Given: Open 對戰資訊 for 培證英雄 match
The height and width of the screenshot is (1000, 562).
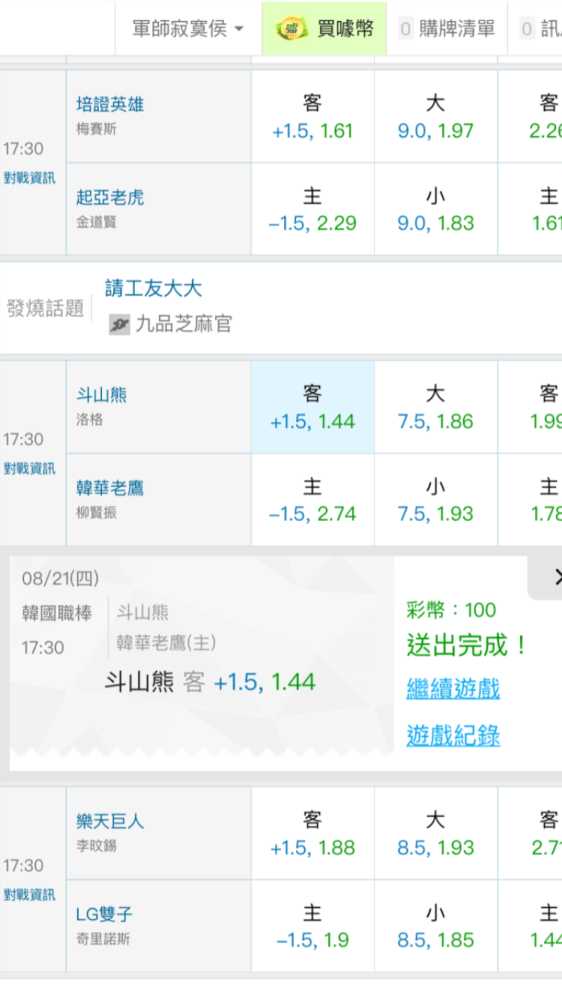Looking at the screenshot, I should (29, 178).
